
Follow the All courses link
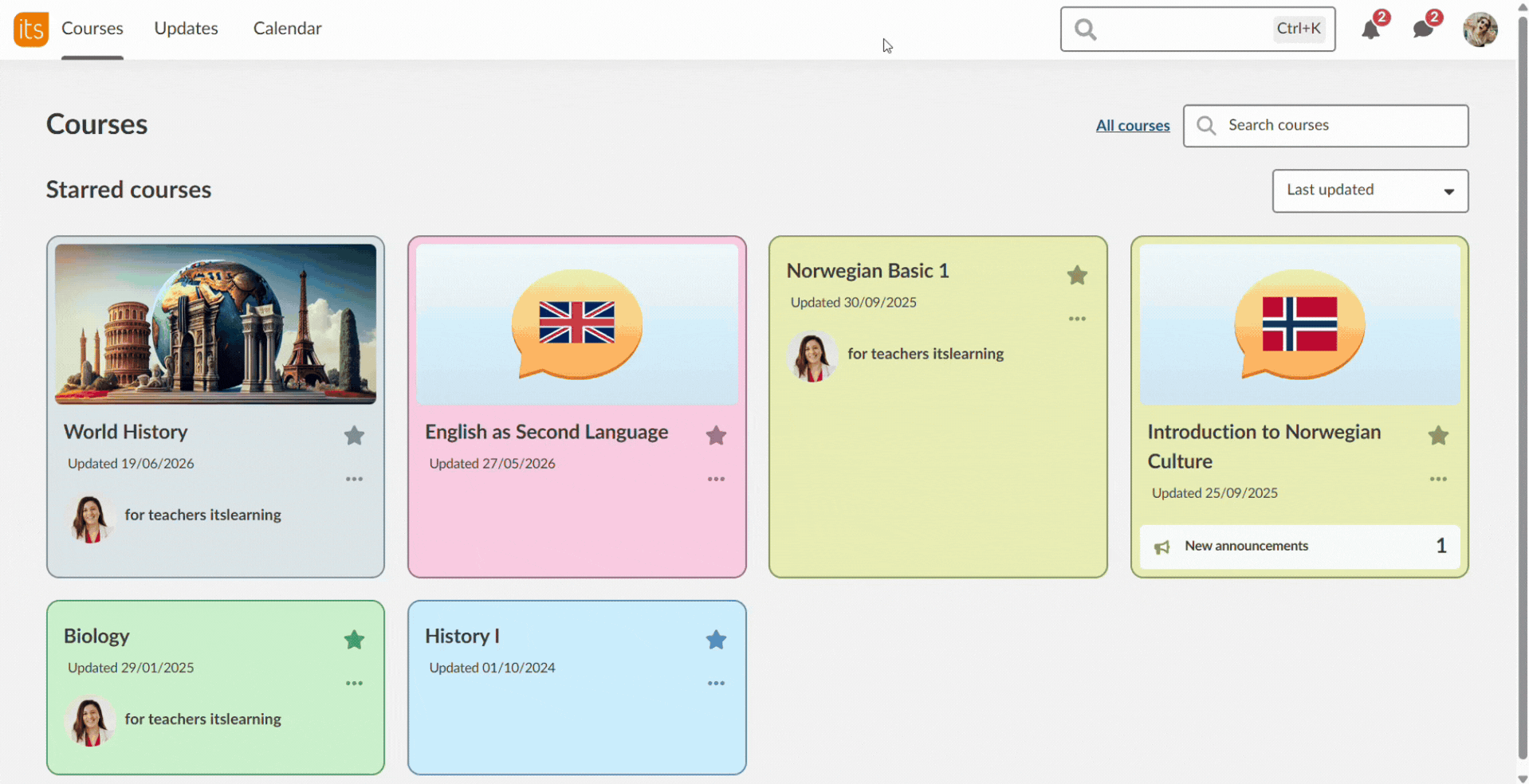tap(1133, 125)
